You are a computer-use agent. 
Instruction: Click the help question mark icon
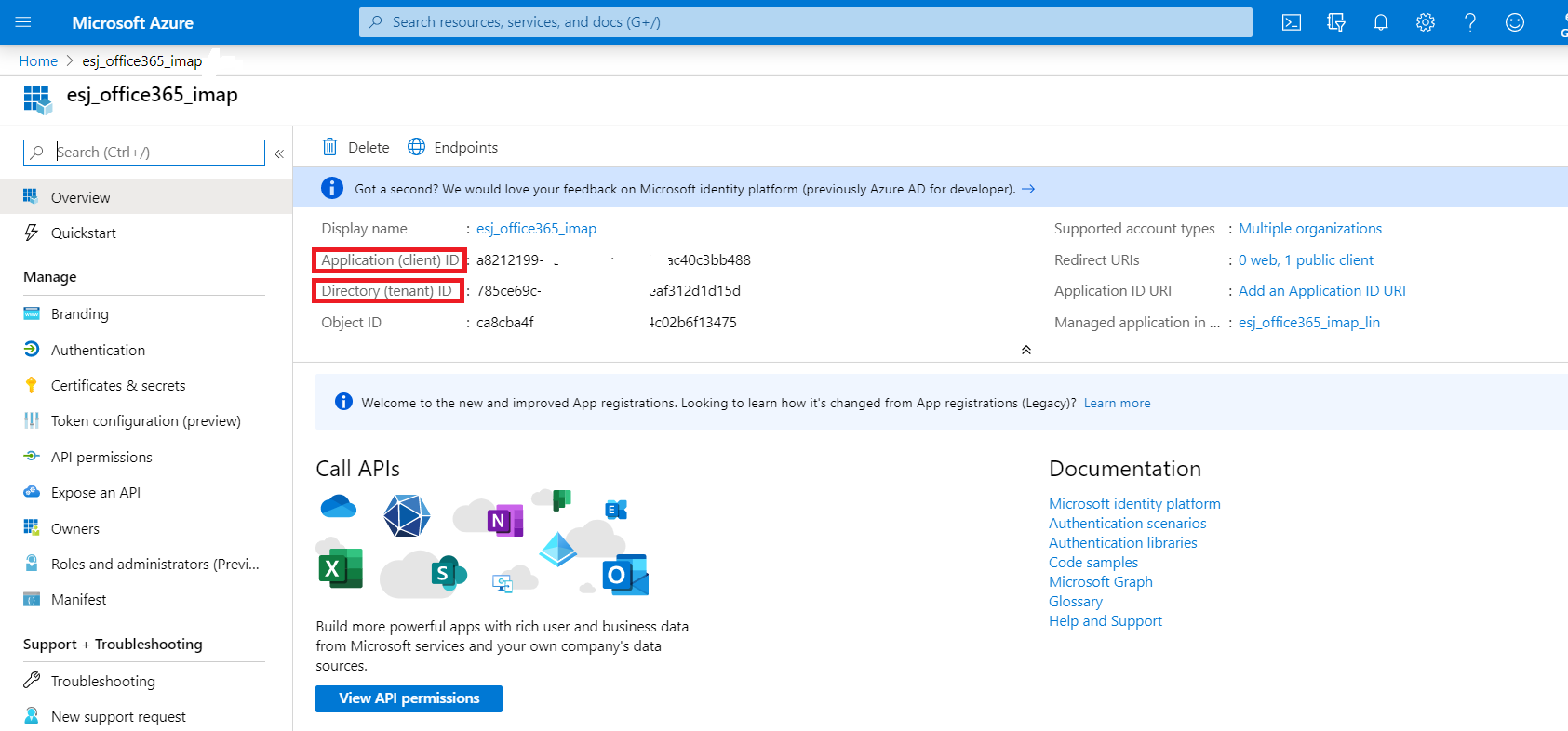click(1469, 22)
